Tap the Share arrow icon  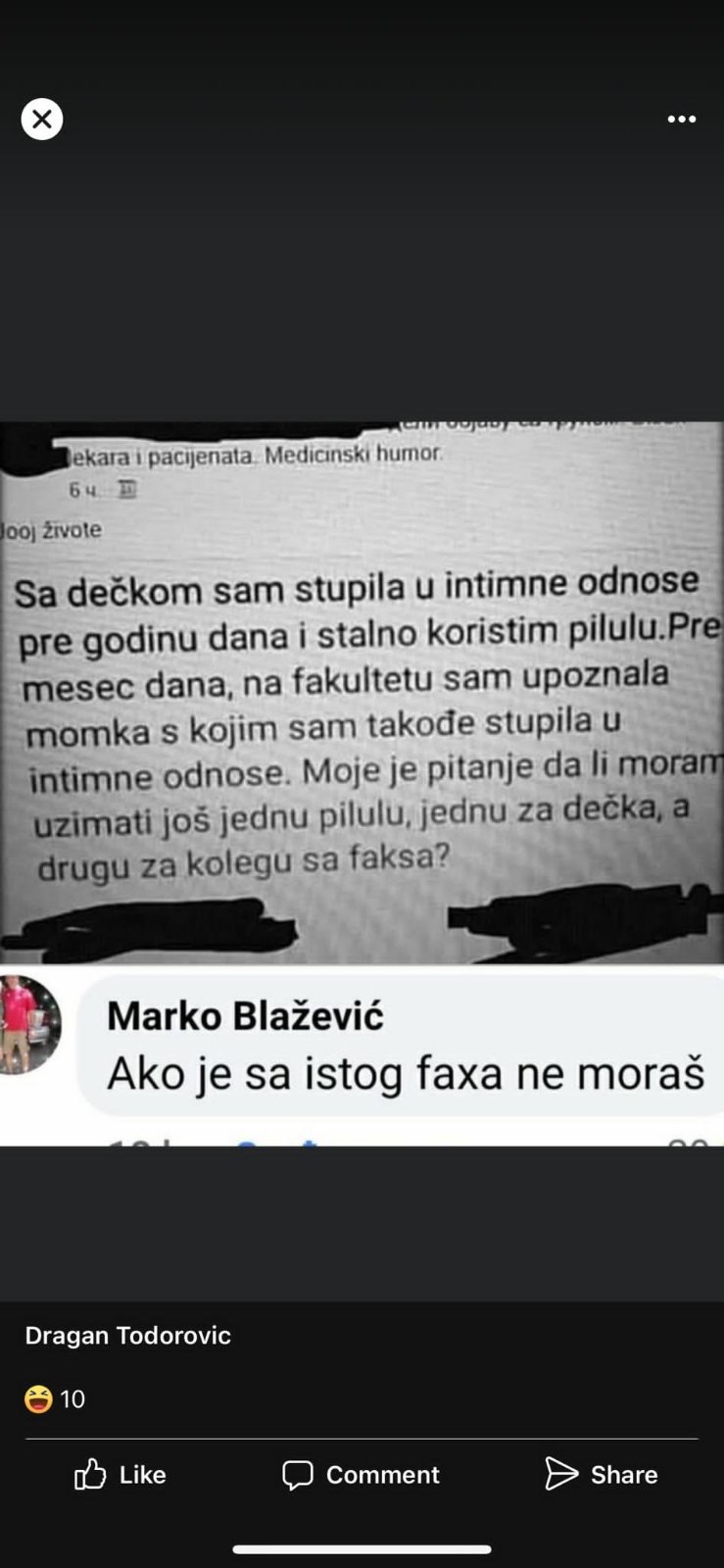pos(561,1473)
